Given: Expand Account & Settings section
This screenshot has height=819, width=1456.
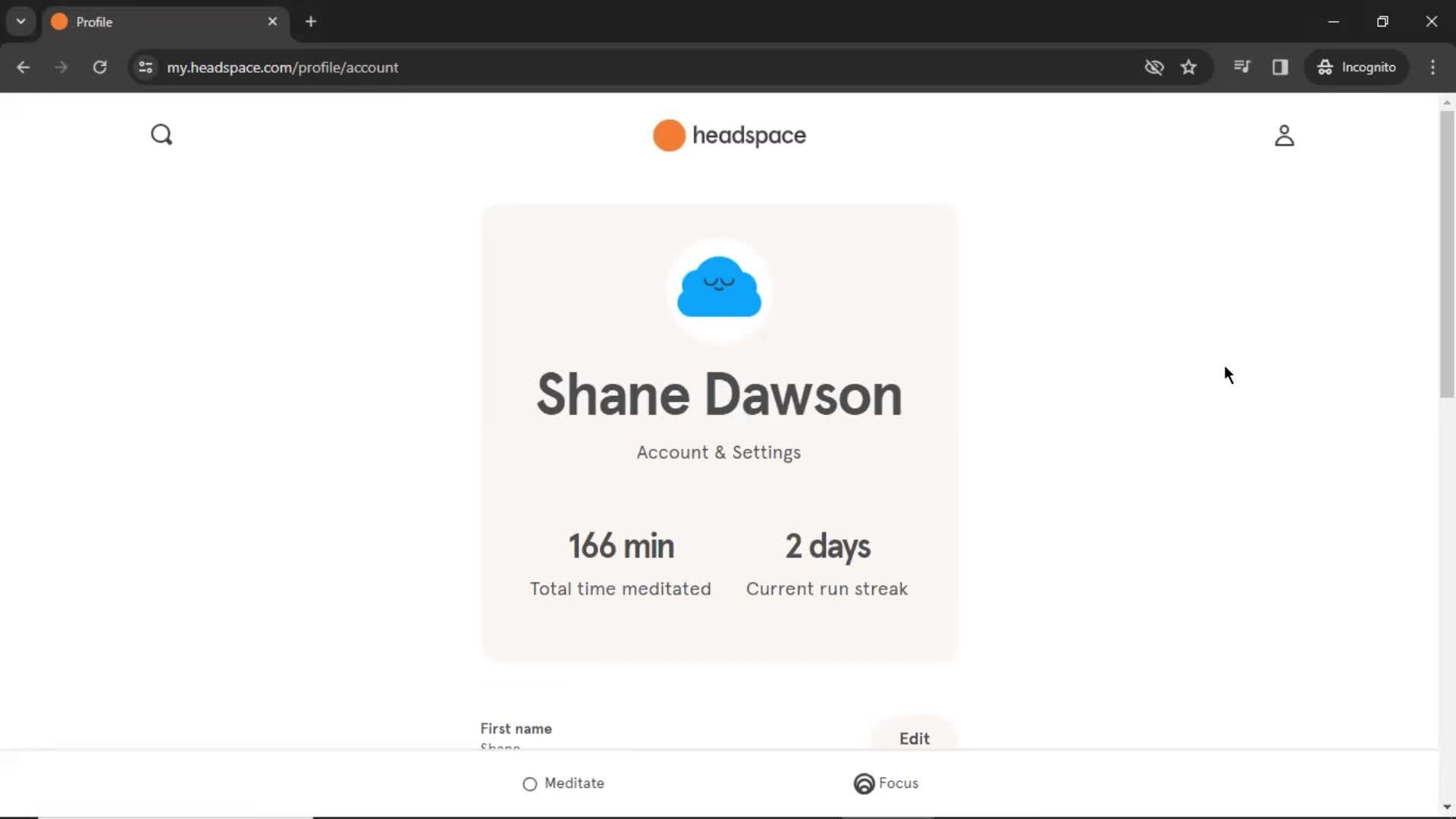Looking at the screenshot, I should [718, 452].
